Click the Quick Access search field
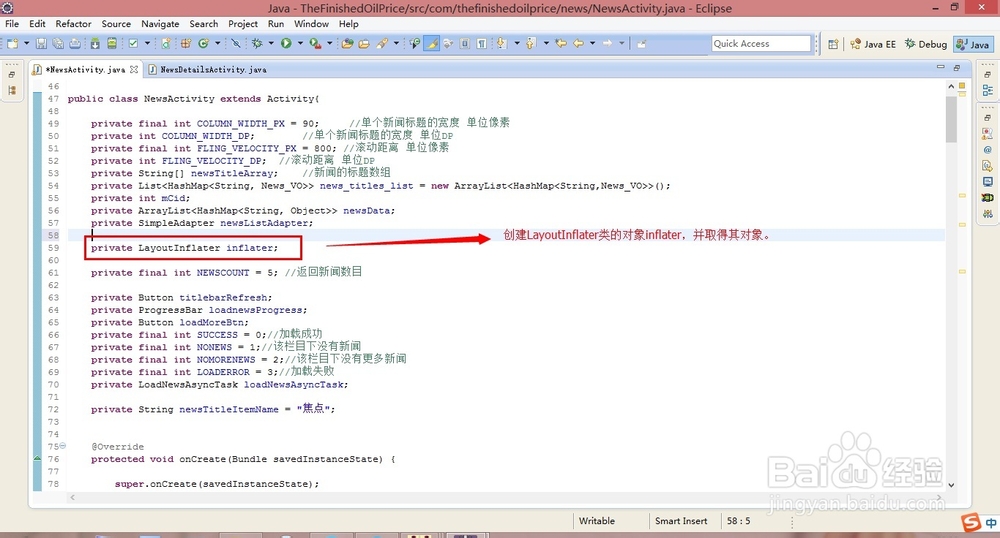1000x538 pixels. (761, 43)
